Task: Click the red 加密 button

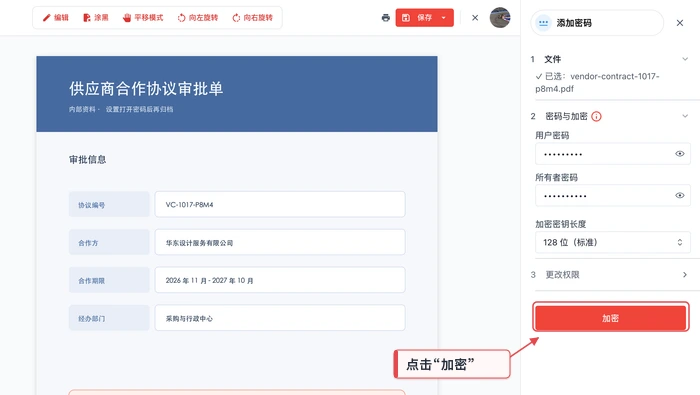Action: (610, 318)
